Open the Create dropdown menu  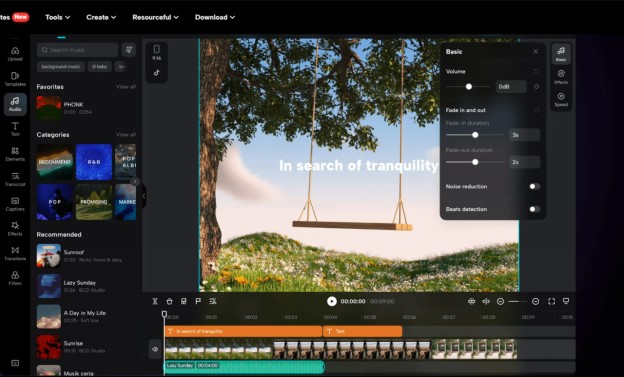pyautogui.click(x=101, y=17)
